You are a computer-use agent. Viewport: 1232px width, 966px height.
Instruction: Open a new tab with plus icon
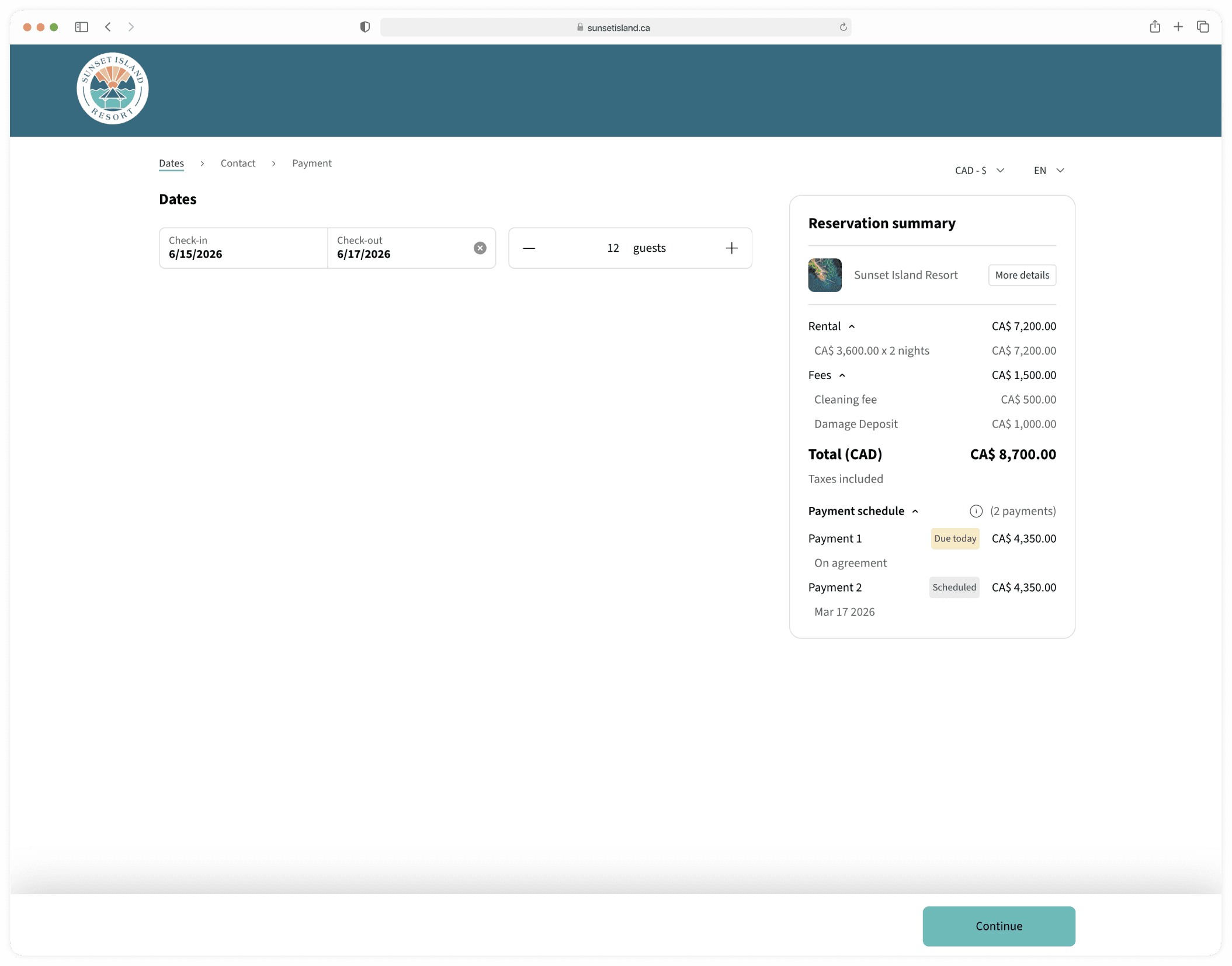(1178, 27)
